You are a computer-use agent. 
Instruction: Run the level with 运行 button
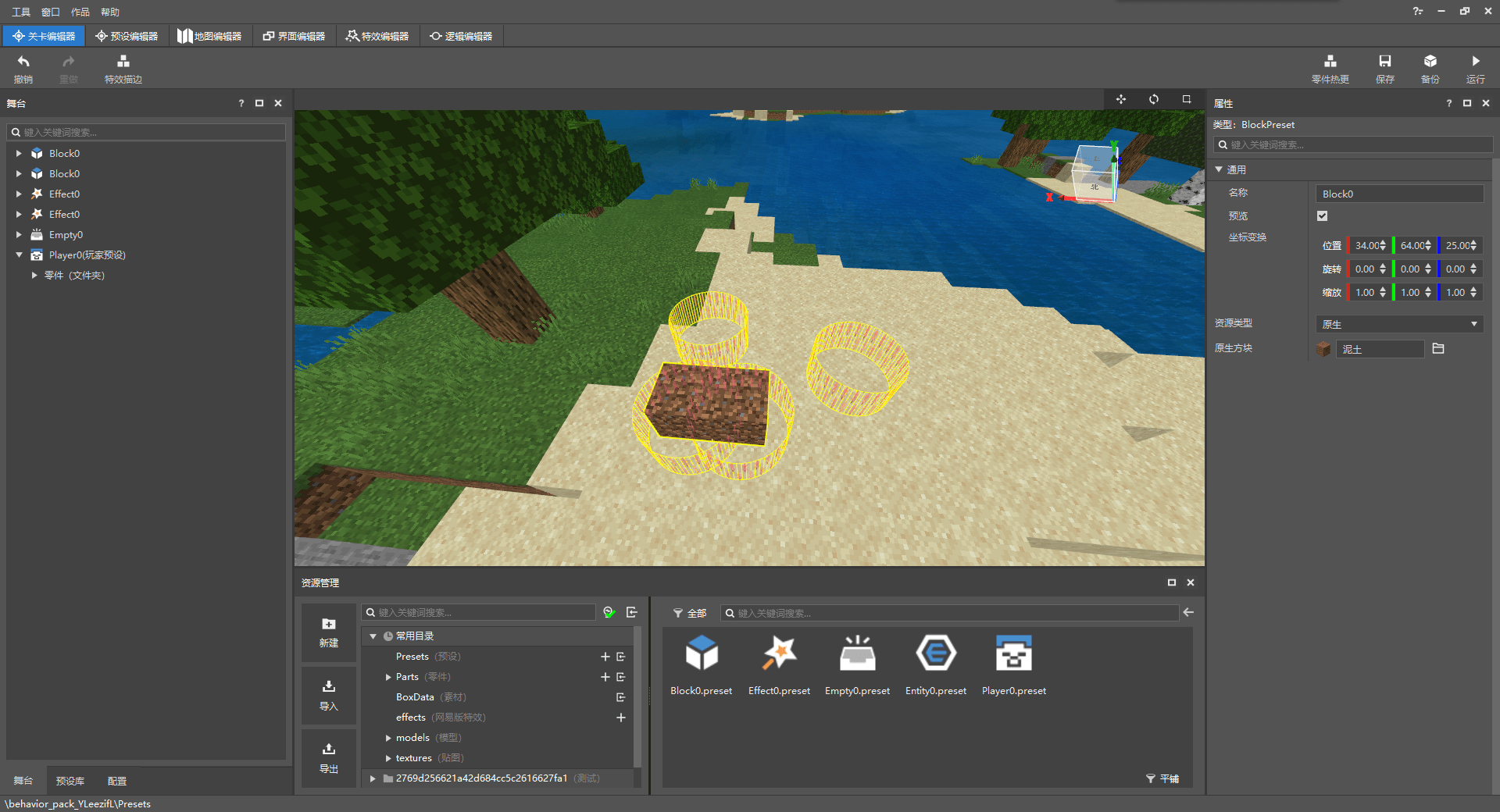[1475, 68]
